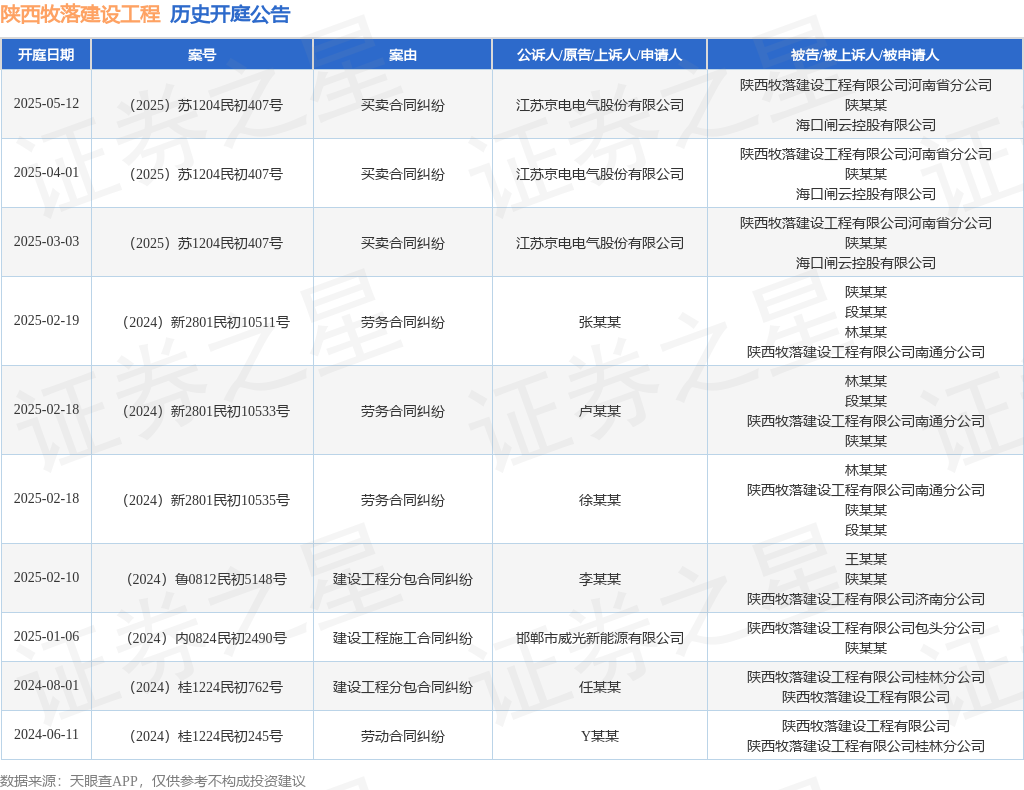Click the 建设工程施工合同纠纷 cell
The height and width of the screenshot is (790, 1024).
click(x=403, y=638)
